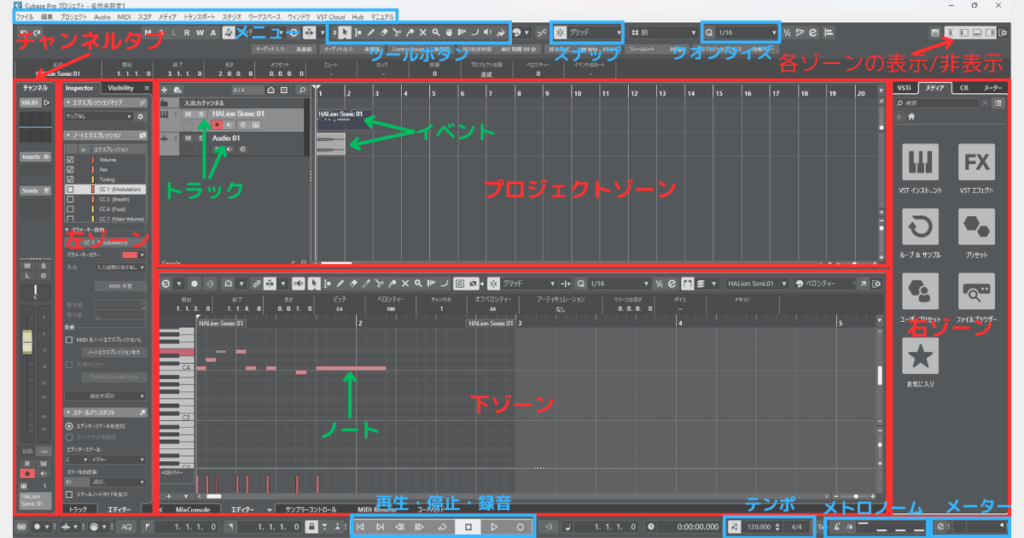Open the grid type Beat dropdown
1024x538 pixels.
pos(664,33)
